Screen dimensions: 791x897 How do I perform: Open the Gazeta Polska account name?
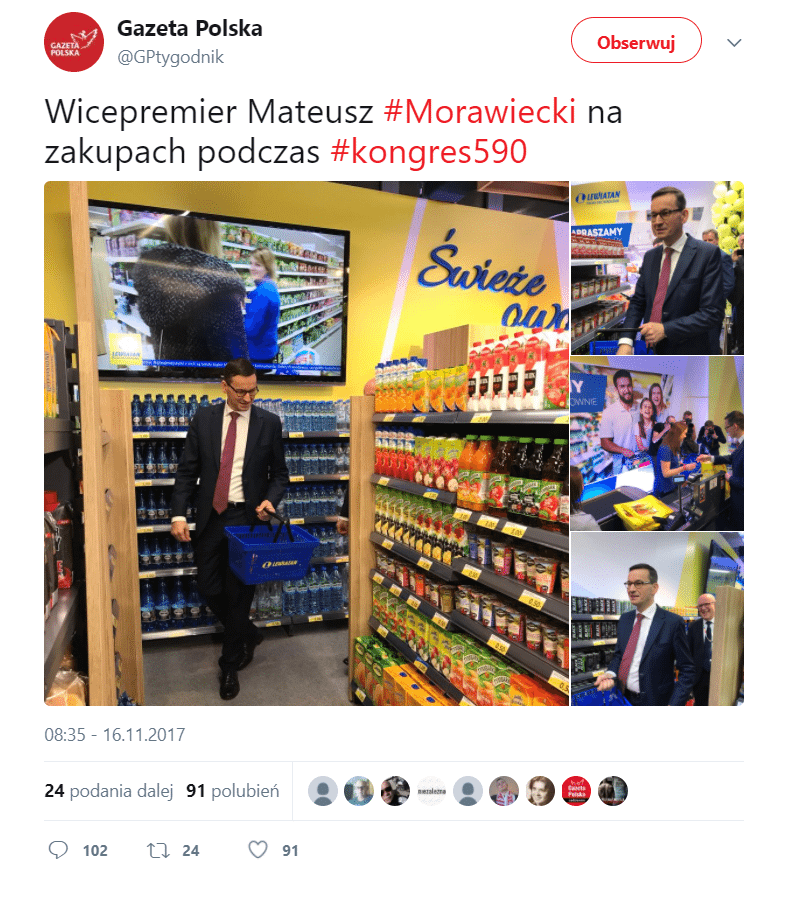click(190, 29)
